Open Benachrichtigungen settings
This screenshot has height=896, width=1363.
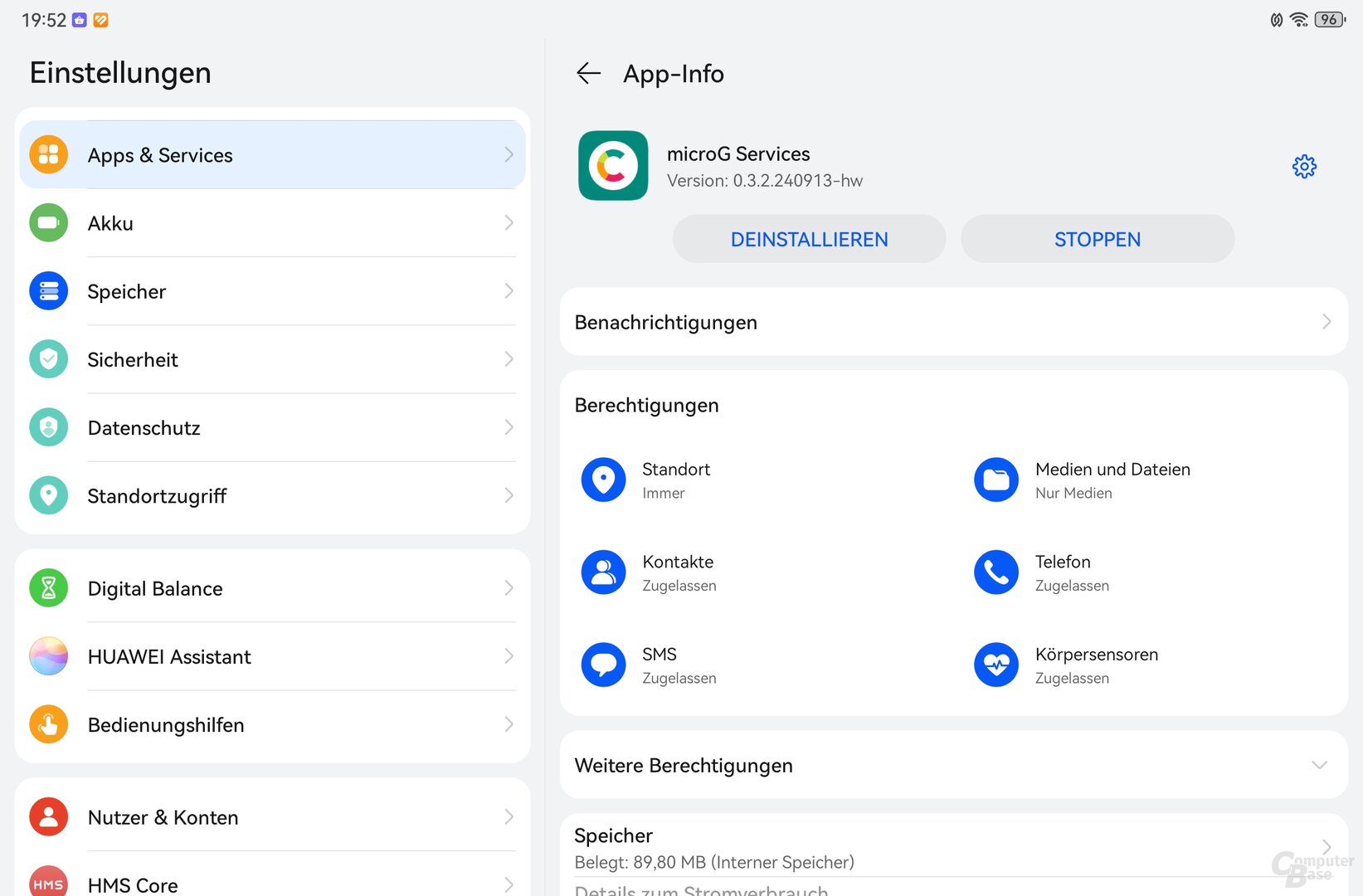(x=954, y=322)
